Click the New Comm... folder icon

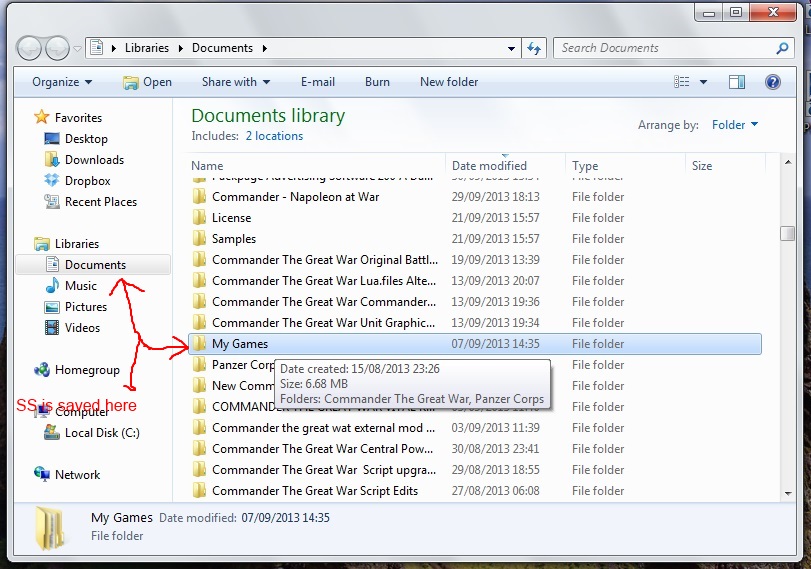click(x=199, y=386)
